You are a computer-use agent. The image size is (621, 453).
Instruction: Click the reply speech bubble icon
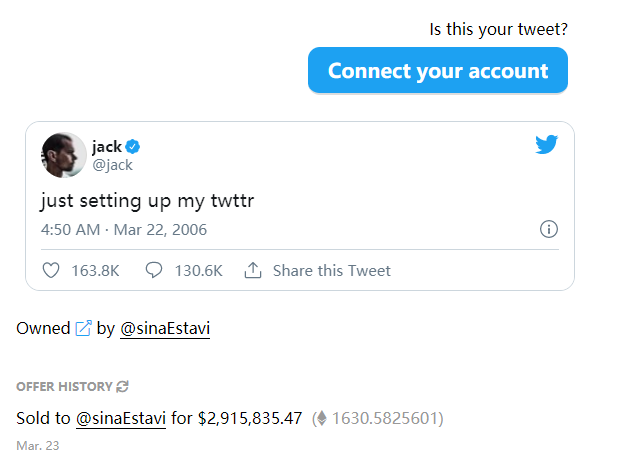154,270
